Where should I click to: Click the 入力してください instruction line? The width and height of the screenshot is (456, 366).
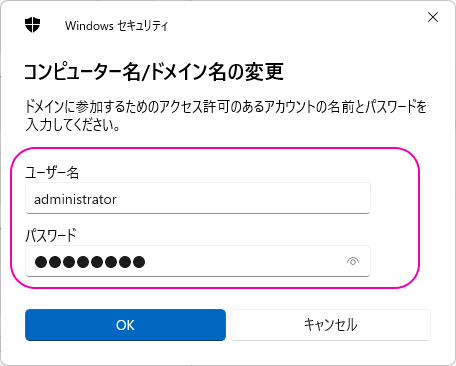click(73, 125)
